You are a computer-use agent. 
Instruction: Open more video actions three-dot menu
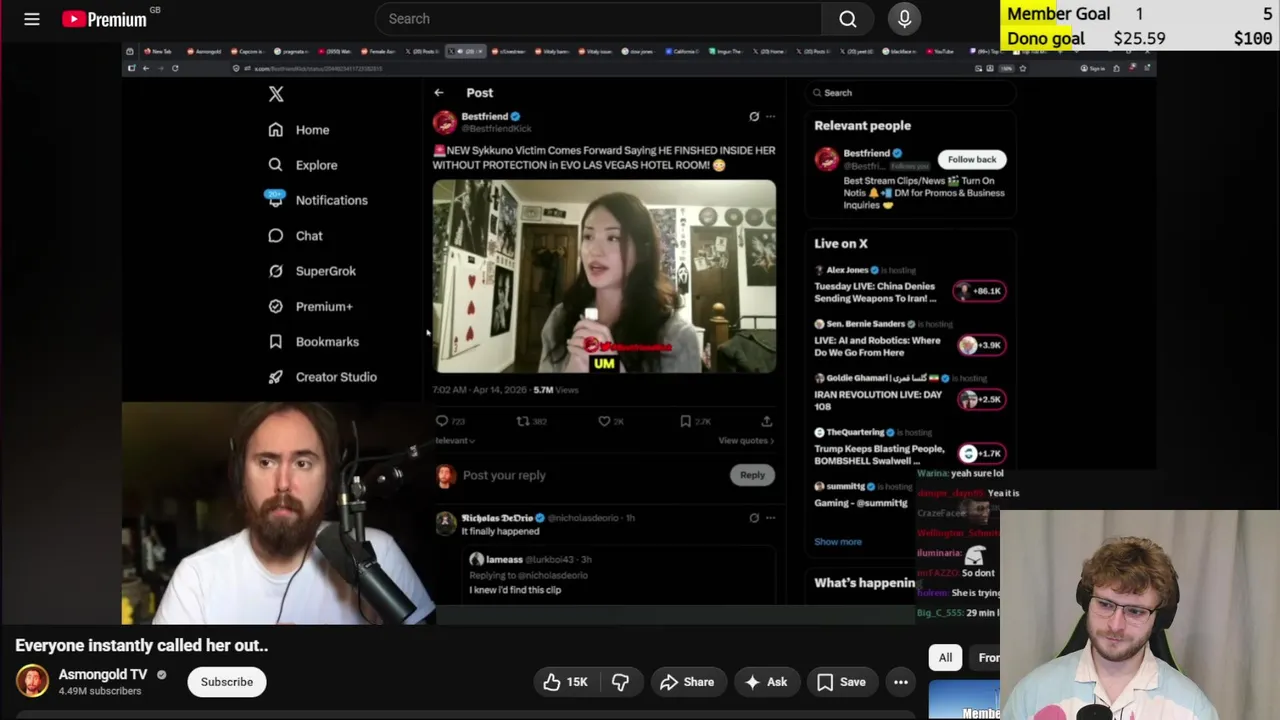coord(901,682)
